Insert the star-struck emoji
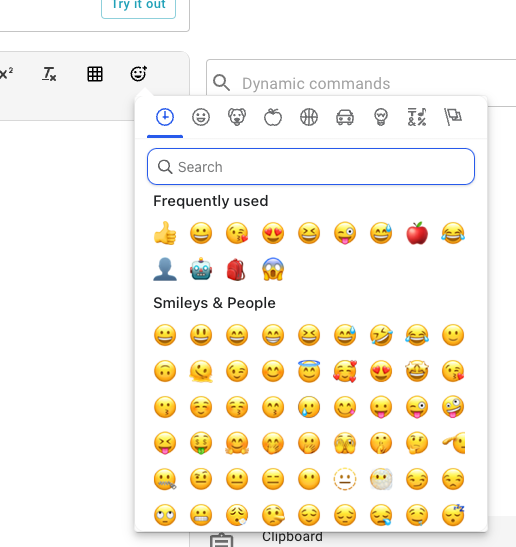The image size is (516, 547). [417, 371]
